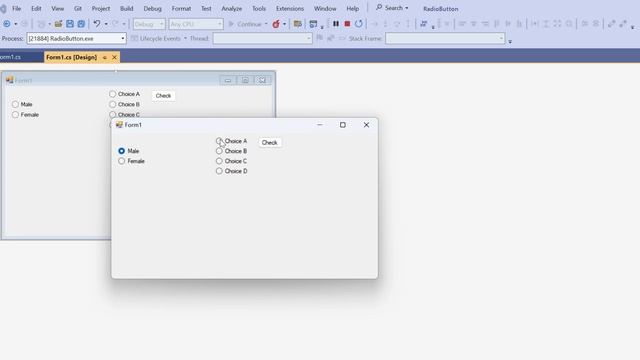Viewport: 640px width, 360px height.
Task: Click the Project menu
Action: [101, 8]
